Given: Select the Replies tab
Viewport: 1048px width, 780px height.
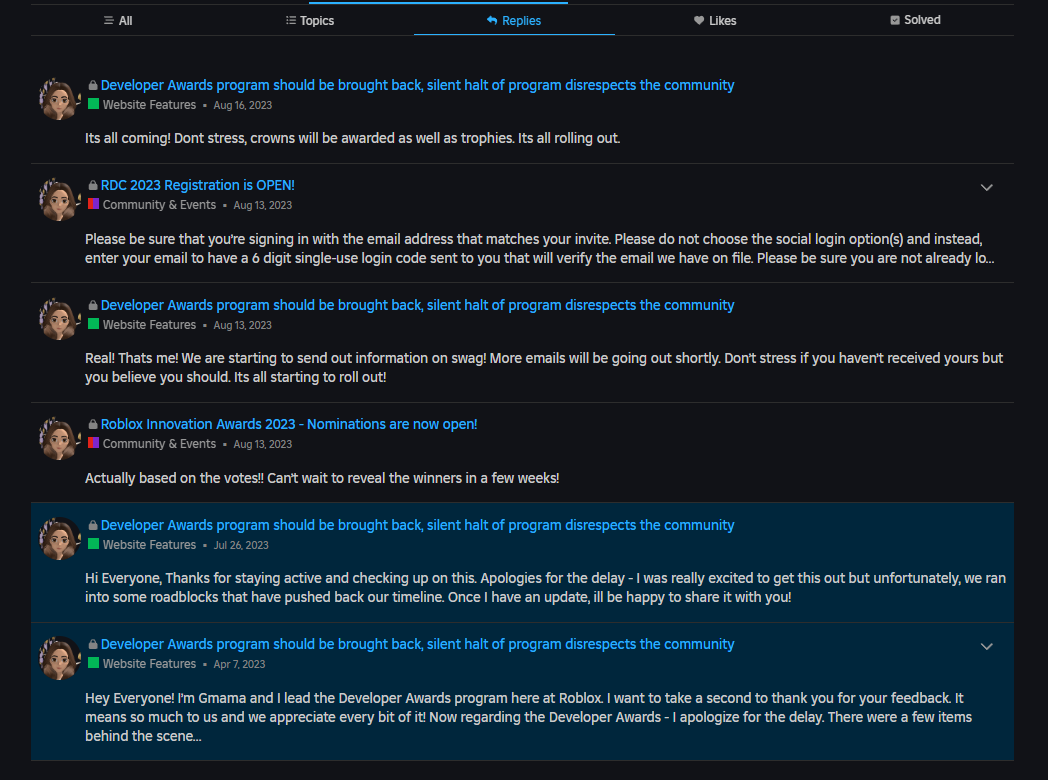Looking at the screenshot, I should (x=514, y=20).
